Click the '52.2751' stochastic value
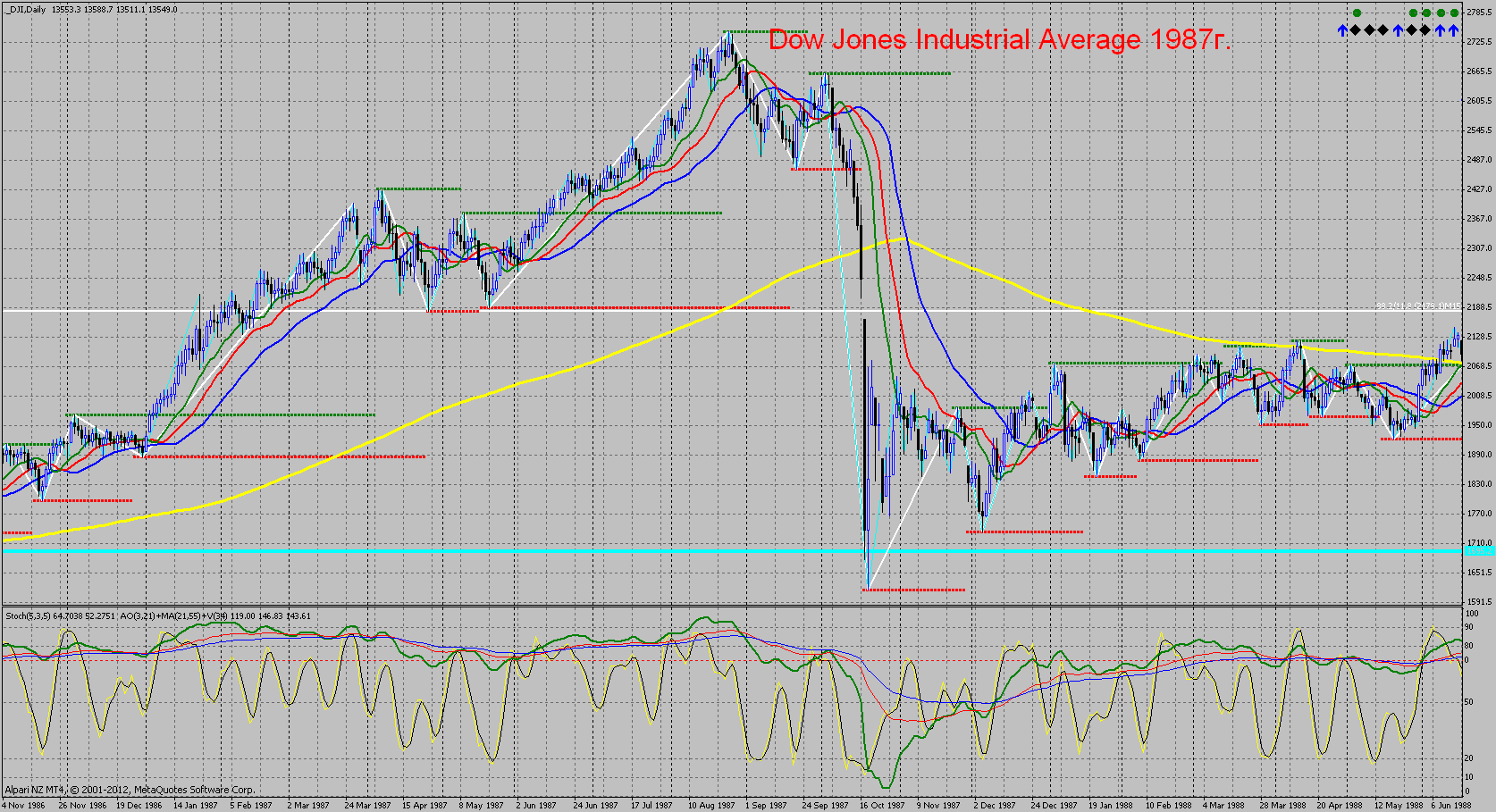1496x812 pixels. (101, 616)
